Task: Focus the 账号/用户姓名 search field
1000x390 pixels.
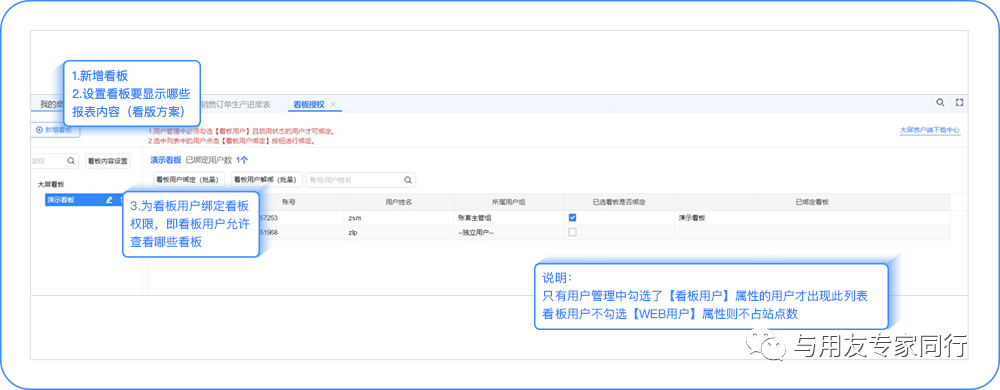Action: pyautogui.click(x=361, y=180)
